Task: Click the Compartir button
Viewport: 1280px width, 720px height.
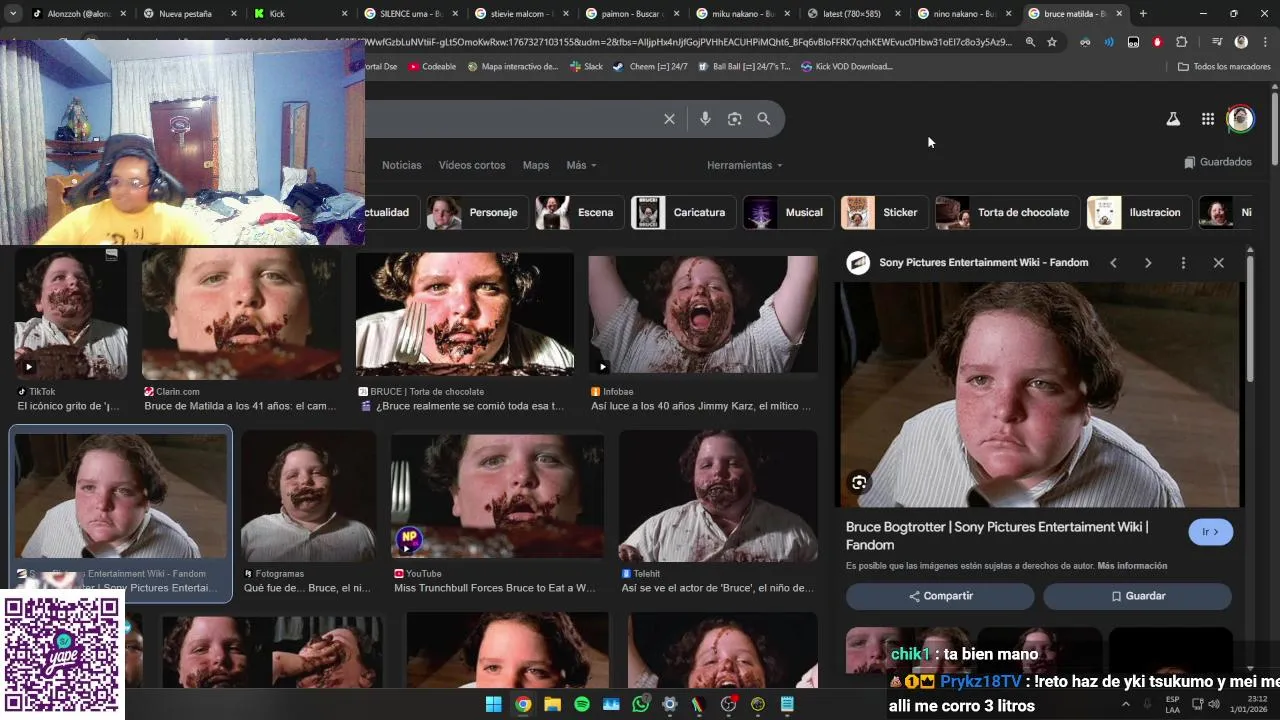Action: point(940,596)
